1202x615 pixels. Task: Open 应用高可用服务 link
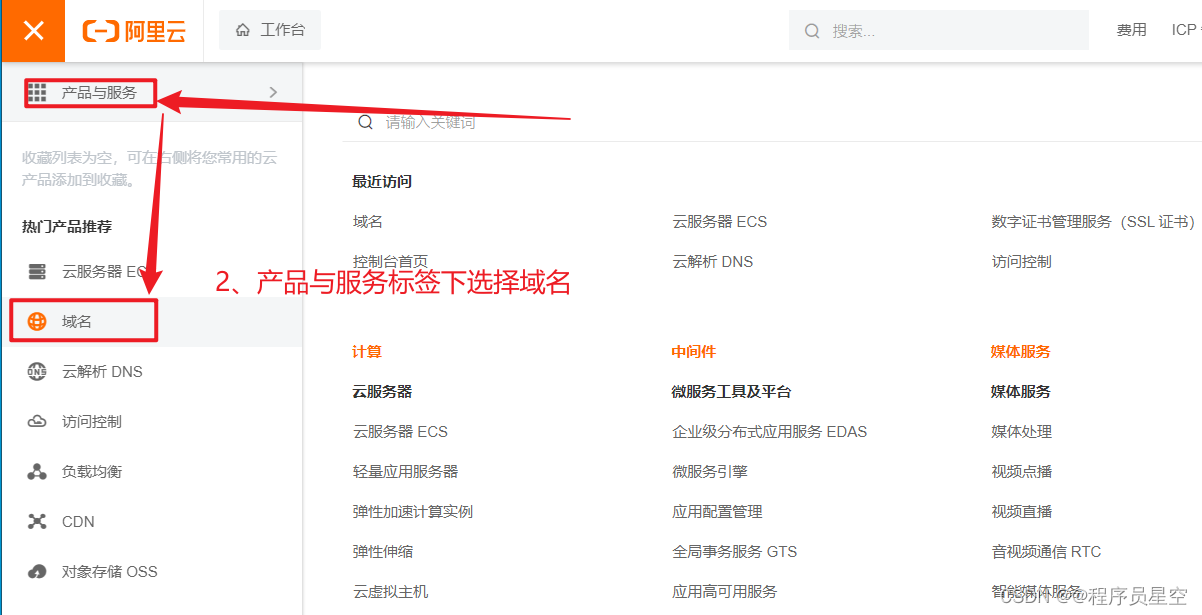coord(725,591)
